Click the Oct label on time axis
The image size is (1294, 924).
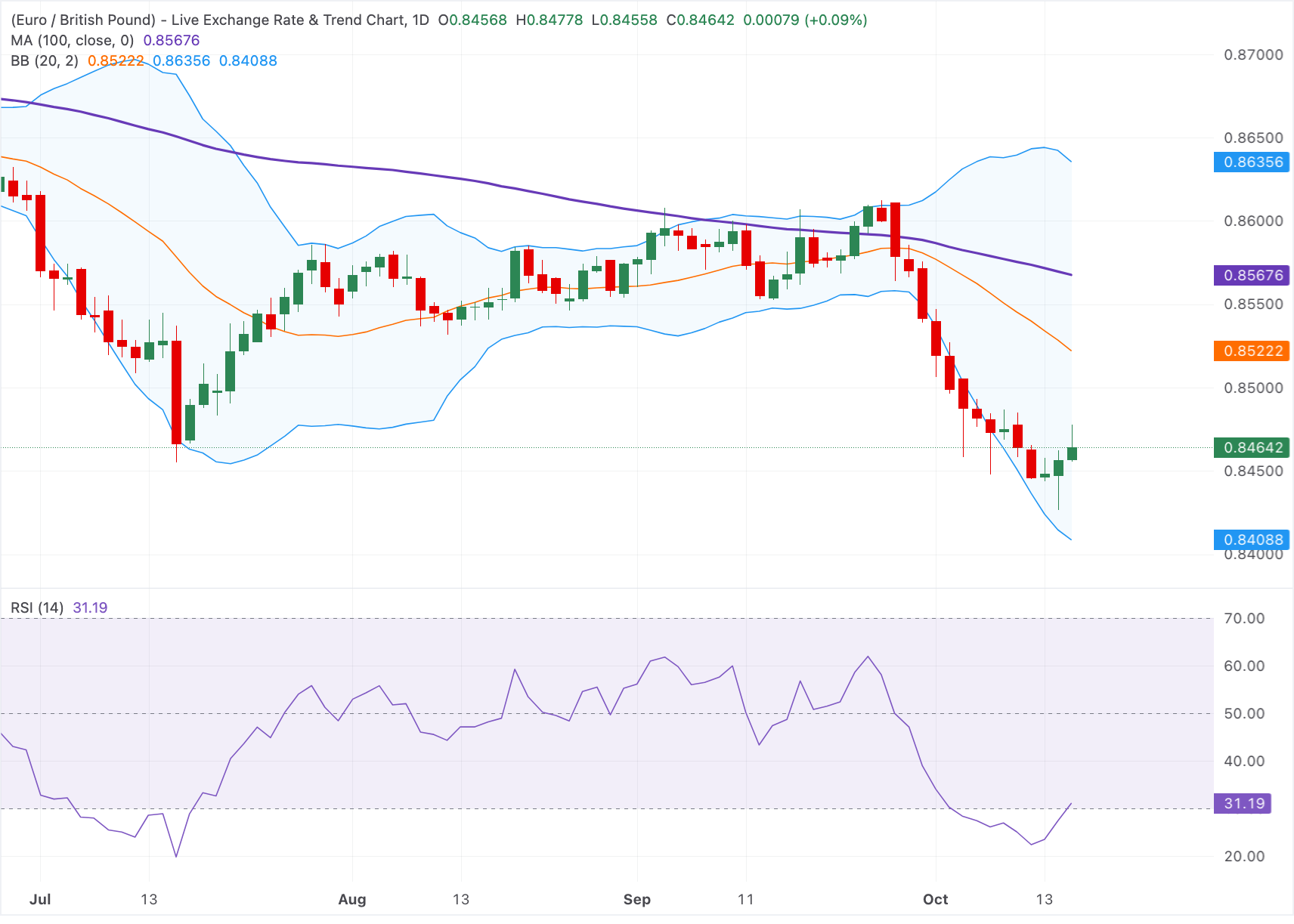(936, 899)
